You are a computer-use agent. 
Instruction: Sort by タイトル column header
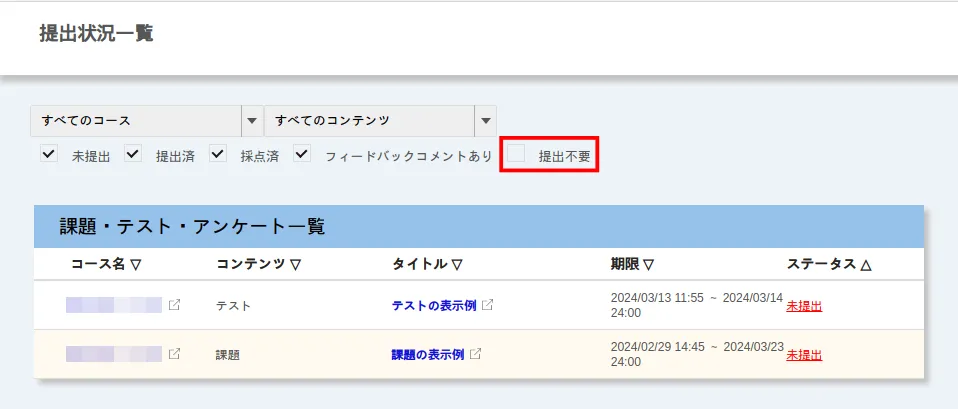427,264
